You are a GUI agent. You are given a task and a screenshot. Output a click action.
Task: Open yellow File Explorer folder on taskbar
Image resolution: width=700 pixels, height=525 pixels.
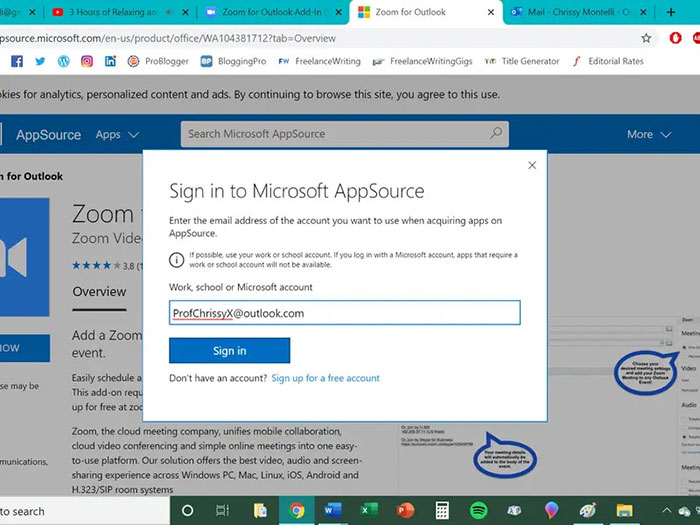[625, 510]
